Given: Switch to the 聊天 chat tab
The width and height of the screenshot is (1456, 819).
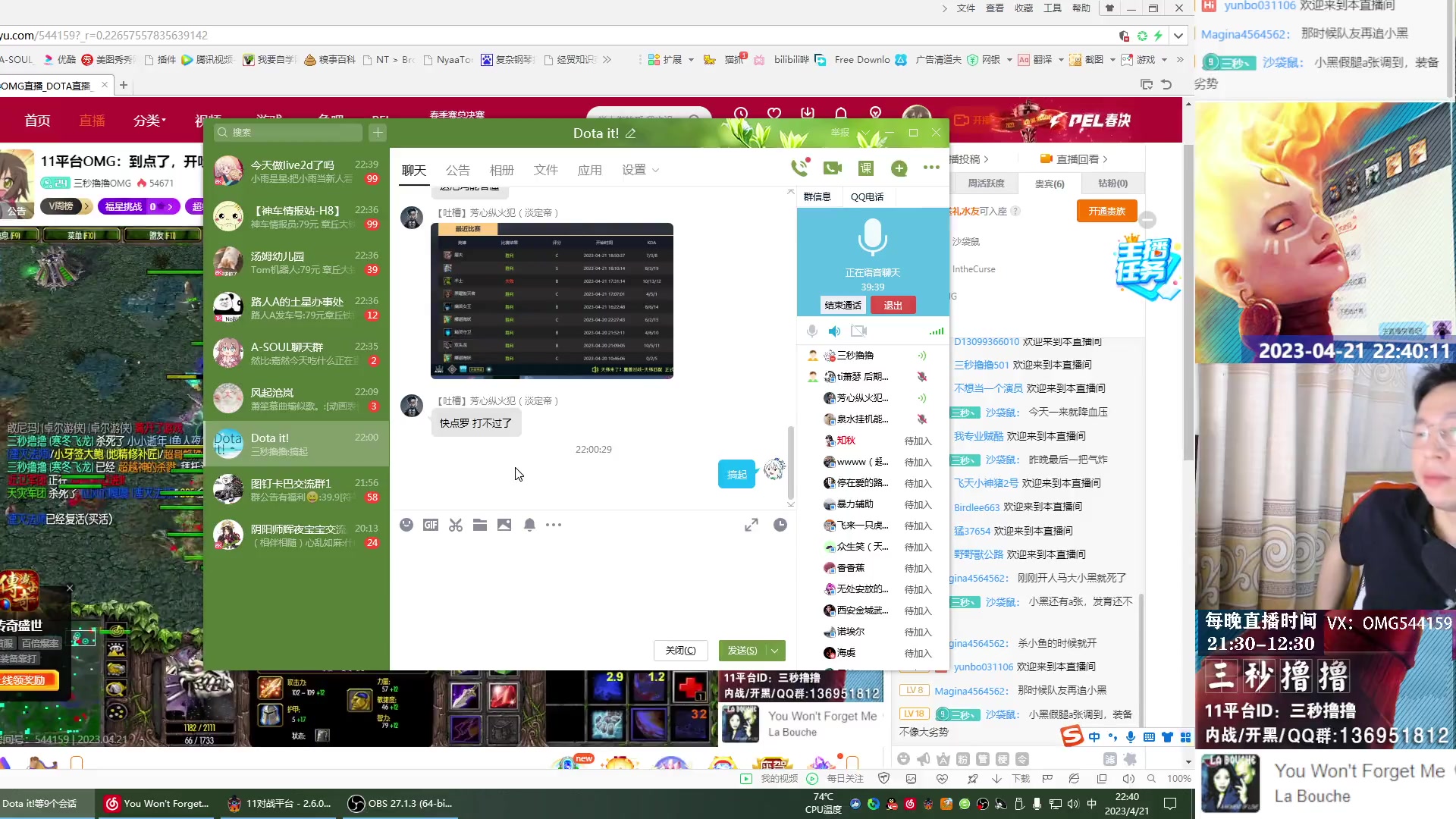Looking at the screenshot, I should coord(414,170).
